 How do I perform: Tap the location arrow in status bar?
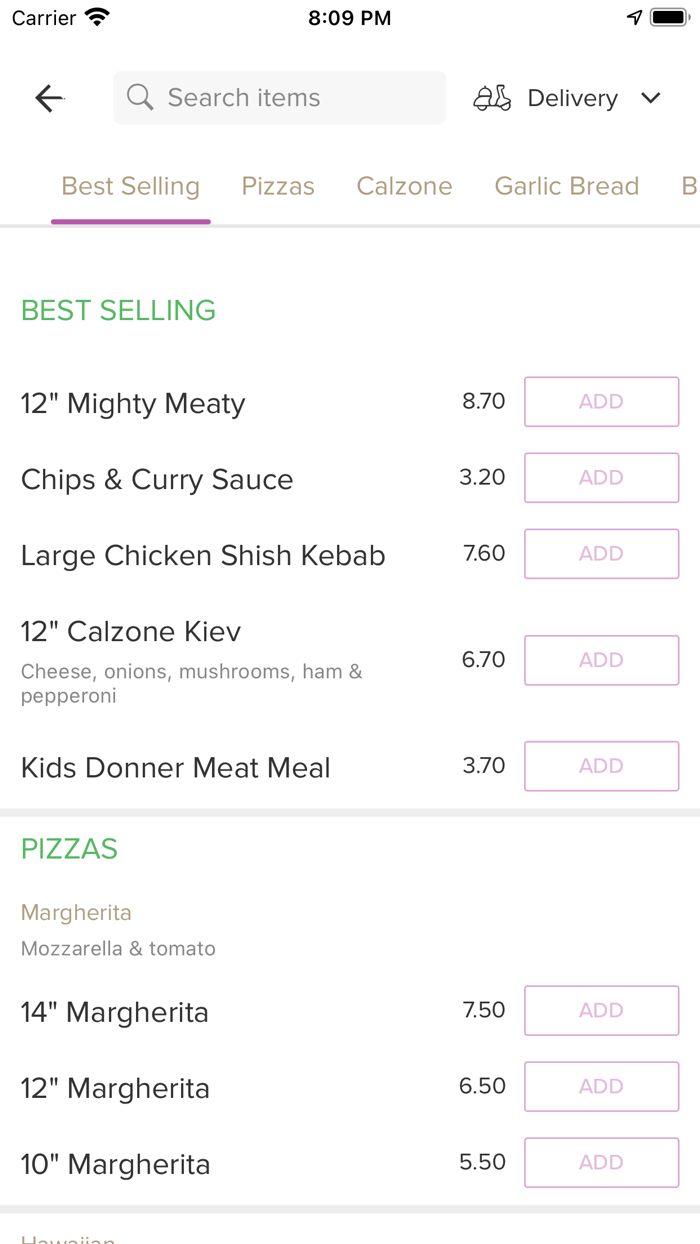(x=635, y=16)
